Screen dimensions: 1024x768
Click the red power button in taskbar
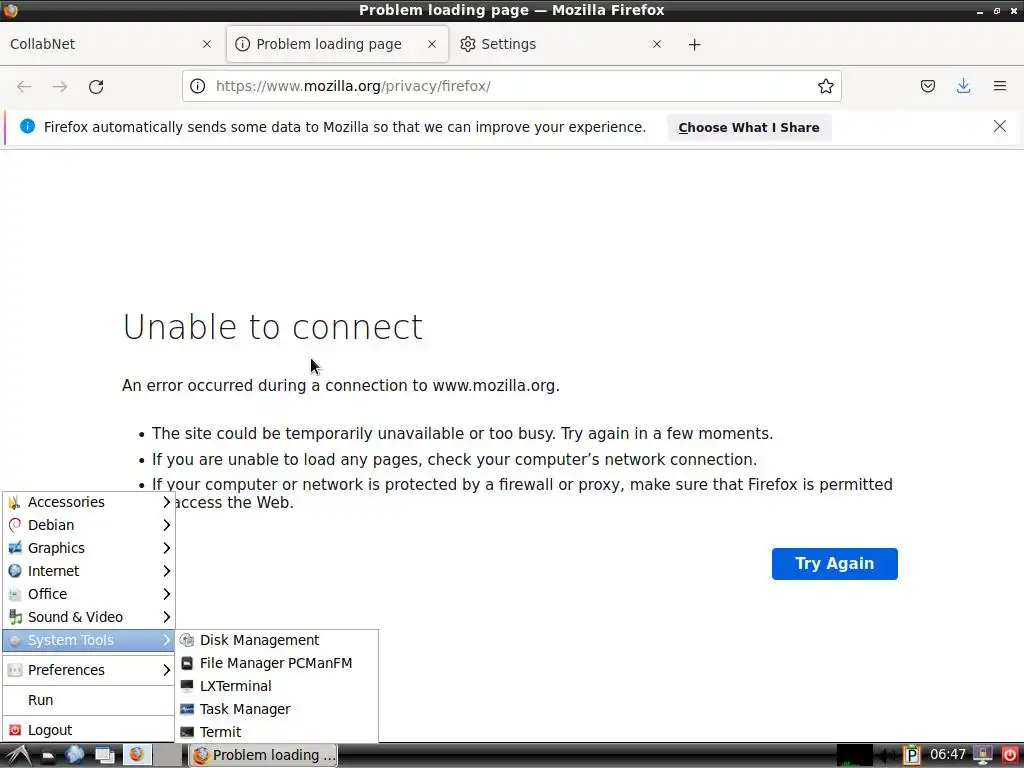[1009, 755]
